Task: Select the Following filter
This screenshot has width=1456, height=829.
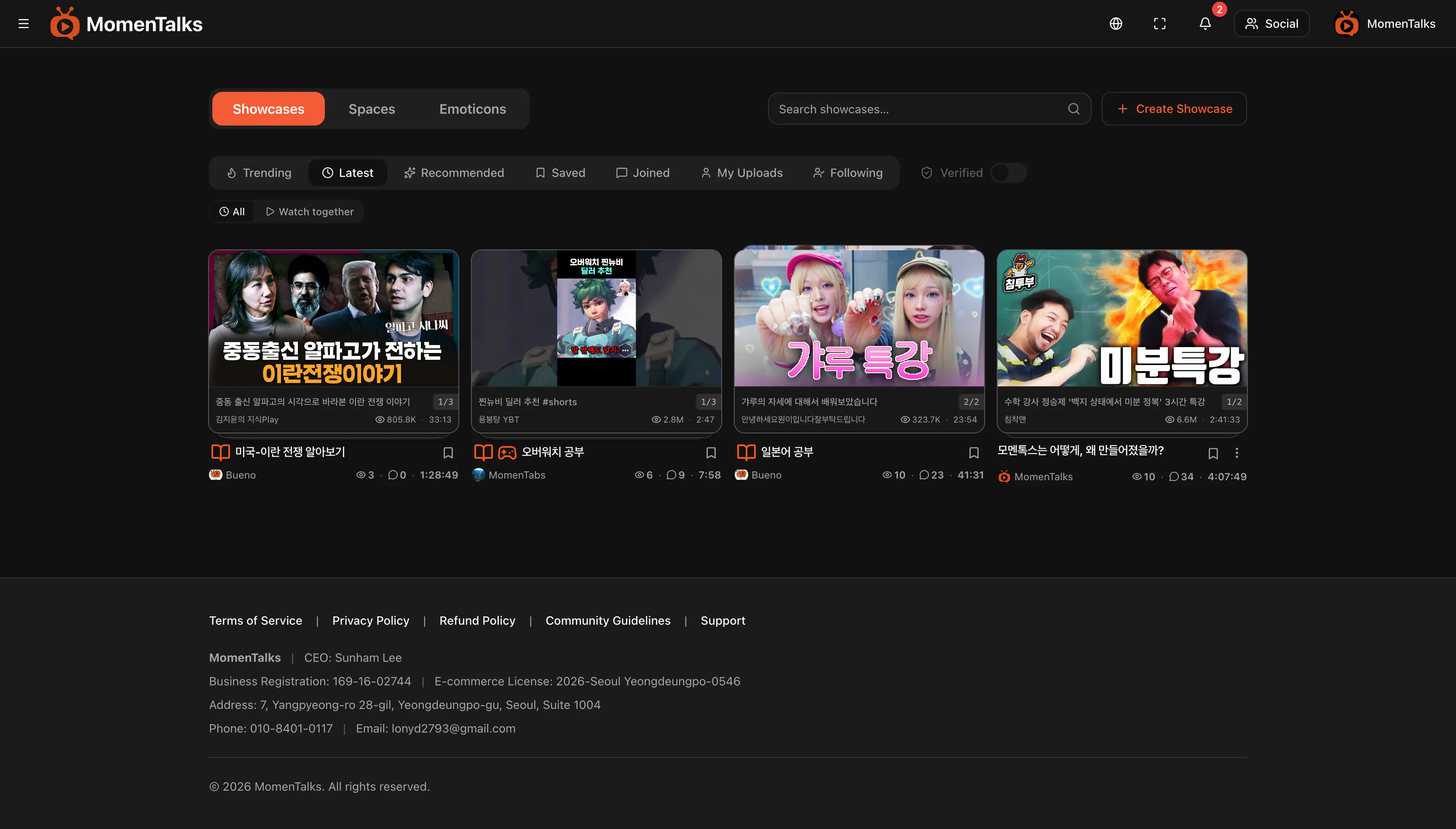Action: tap(848, 173)
